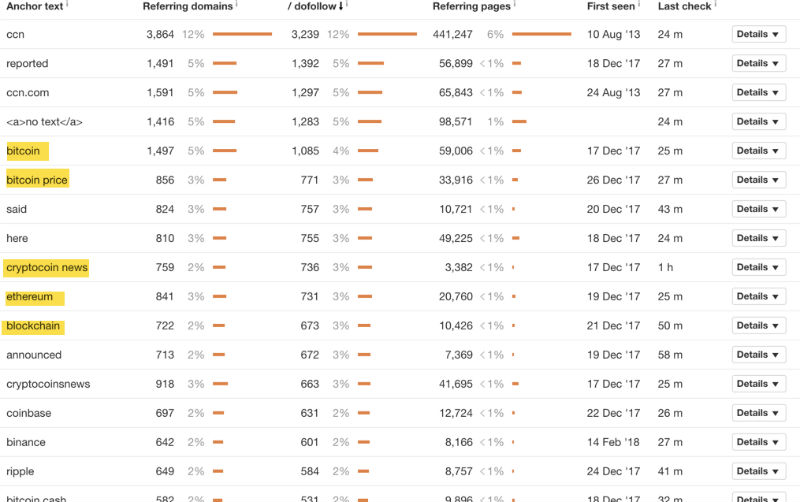The width and height of the screenshot is (800, 502).
Task: Click referring pages count 441,247
Action: click(x=452, y=34)
